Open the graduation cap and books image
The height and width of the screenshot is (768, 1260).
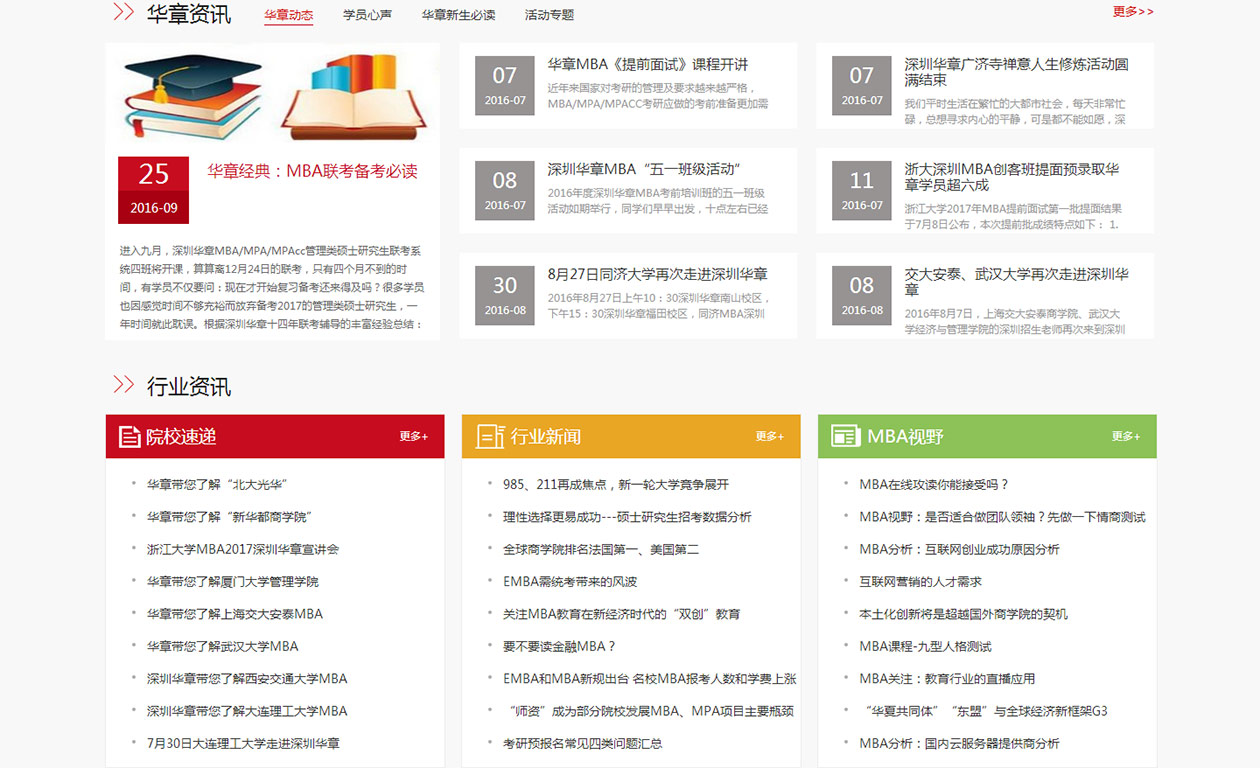tap(272, 95)
